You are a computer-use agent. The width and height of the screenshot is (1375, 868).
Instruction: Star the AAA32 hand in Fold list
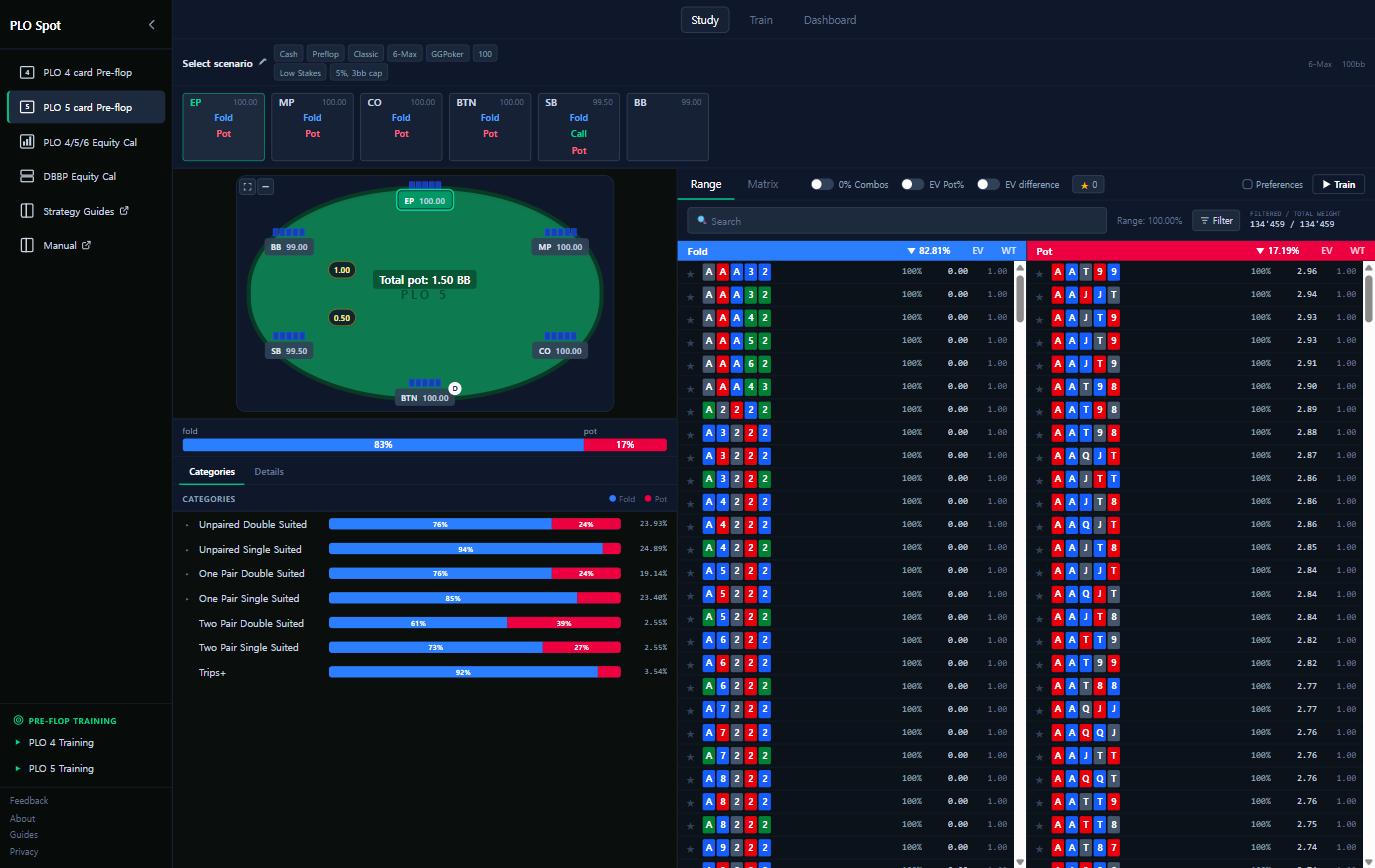coord(690,272)
